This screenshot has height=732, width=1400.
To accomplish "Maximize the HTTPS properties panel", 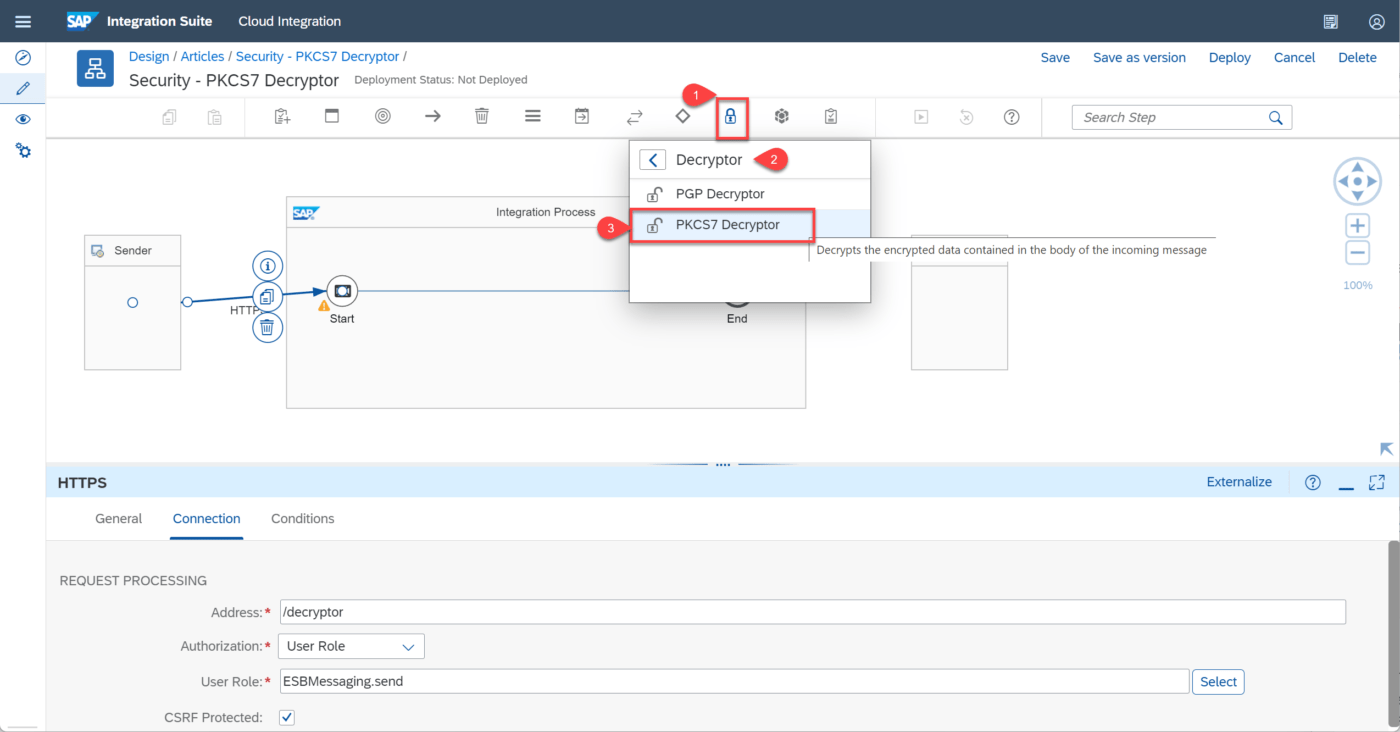I will [1377, 482].
